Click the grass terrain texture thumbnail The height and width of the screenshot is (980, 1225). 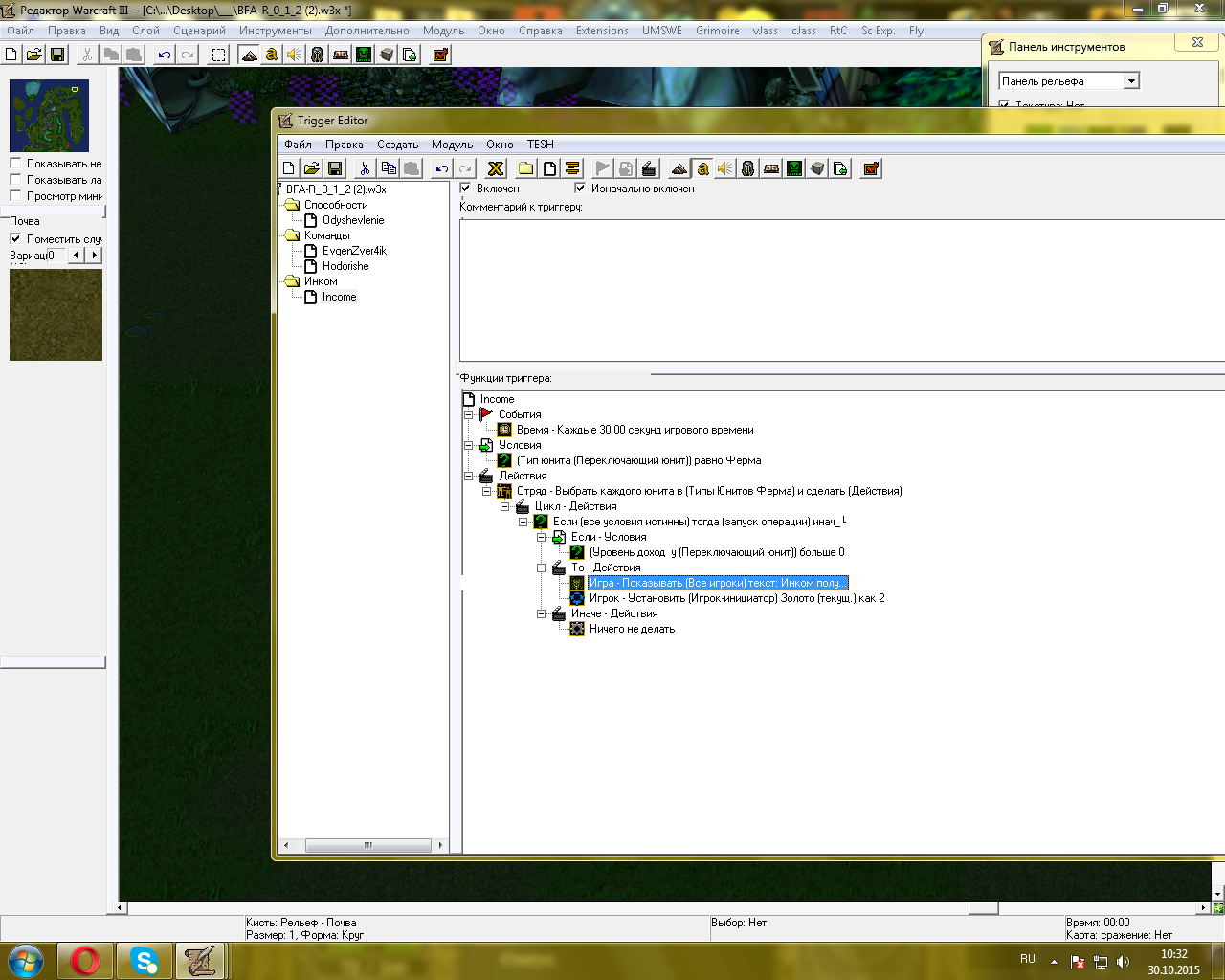(56, 315)
